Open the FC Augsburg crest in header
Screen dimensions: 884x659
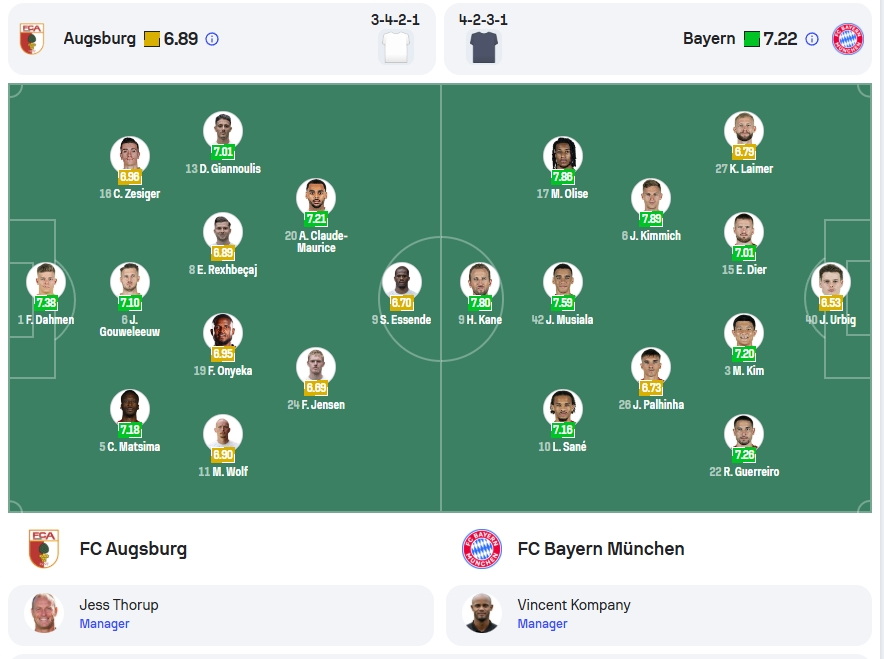coord(32,38)
